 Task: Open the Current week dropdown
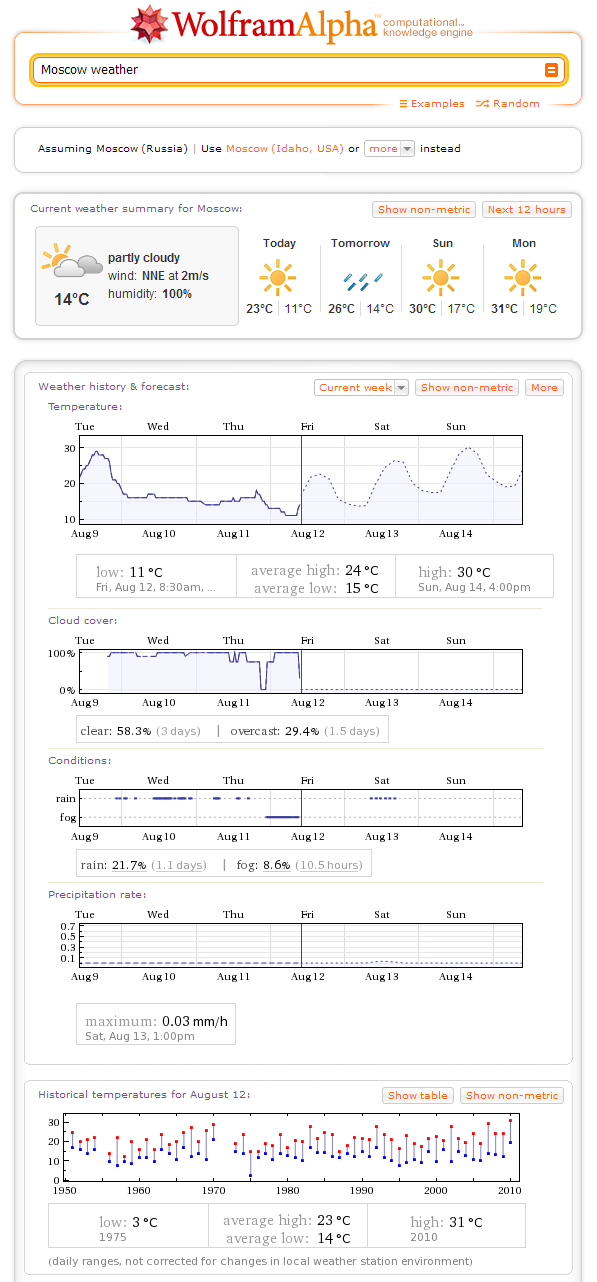[x=362, y=388]
